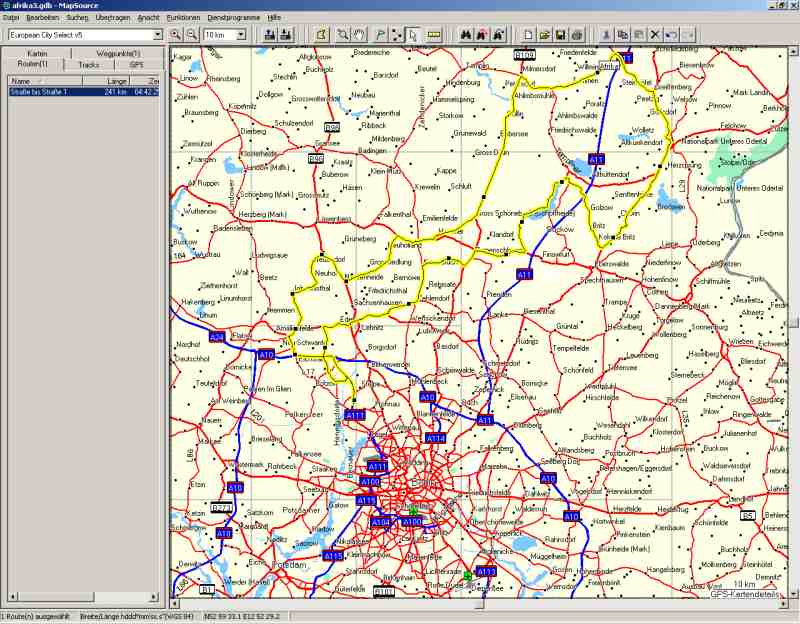Viewport: 800px width, 624px height.
Task: Activate the distance measure ruler tool
Action: coord(434,35)
